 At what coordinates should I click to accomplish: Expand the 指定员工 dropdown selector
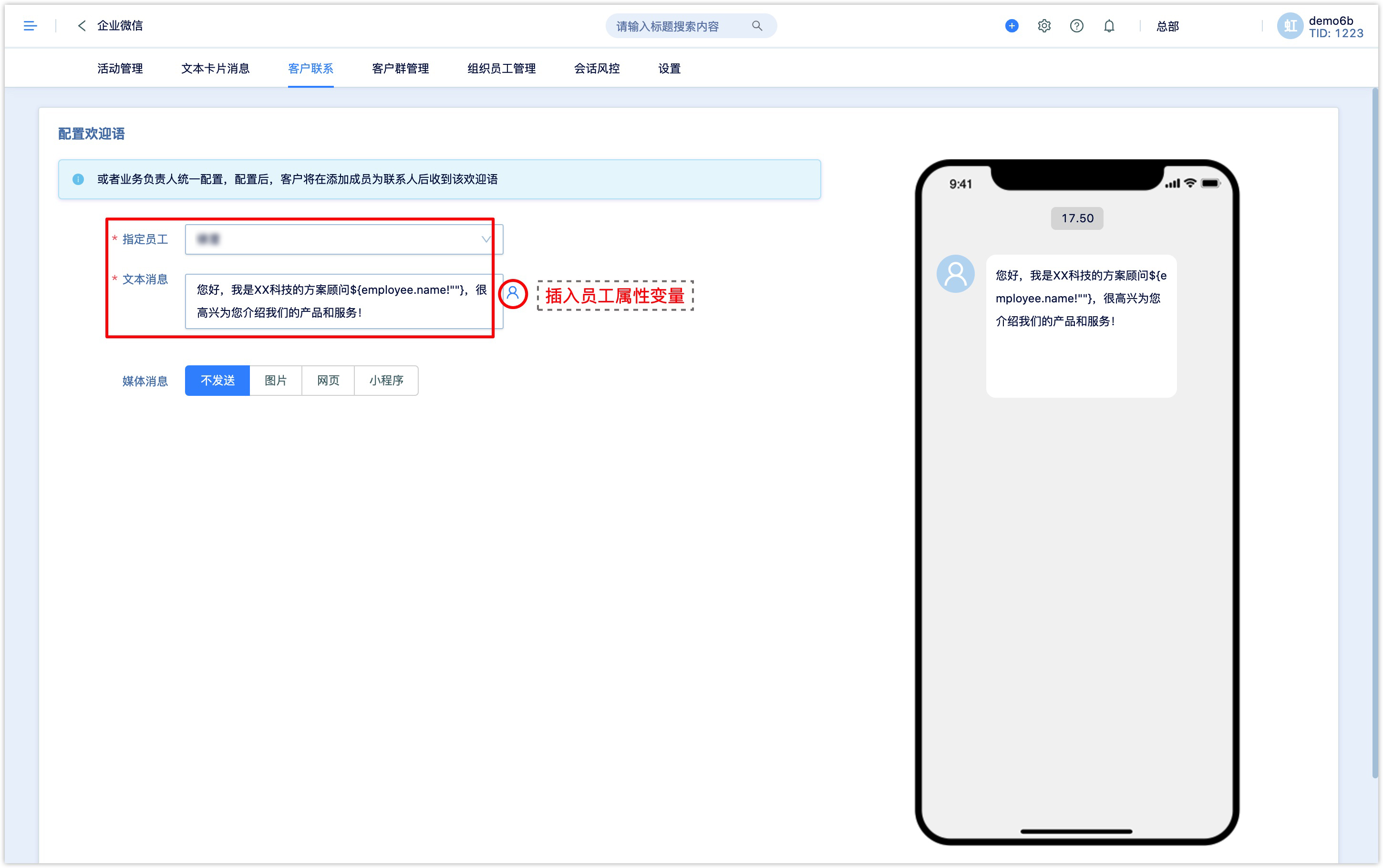pos(484,238)
